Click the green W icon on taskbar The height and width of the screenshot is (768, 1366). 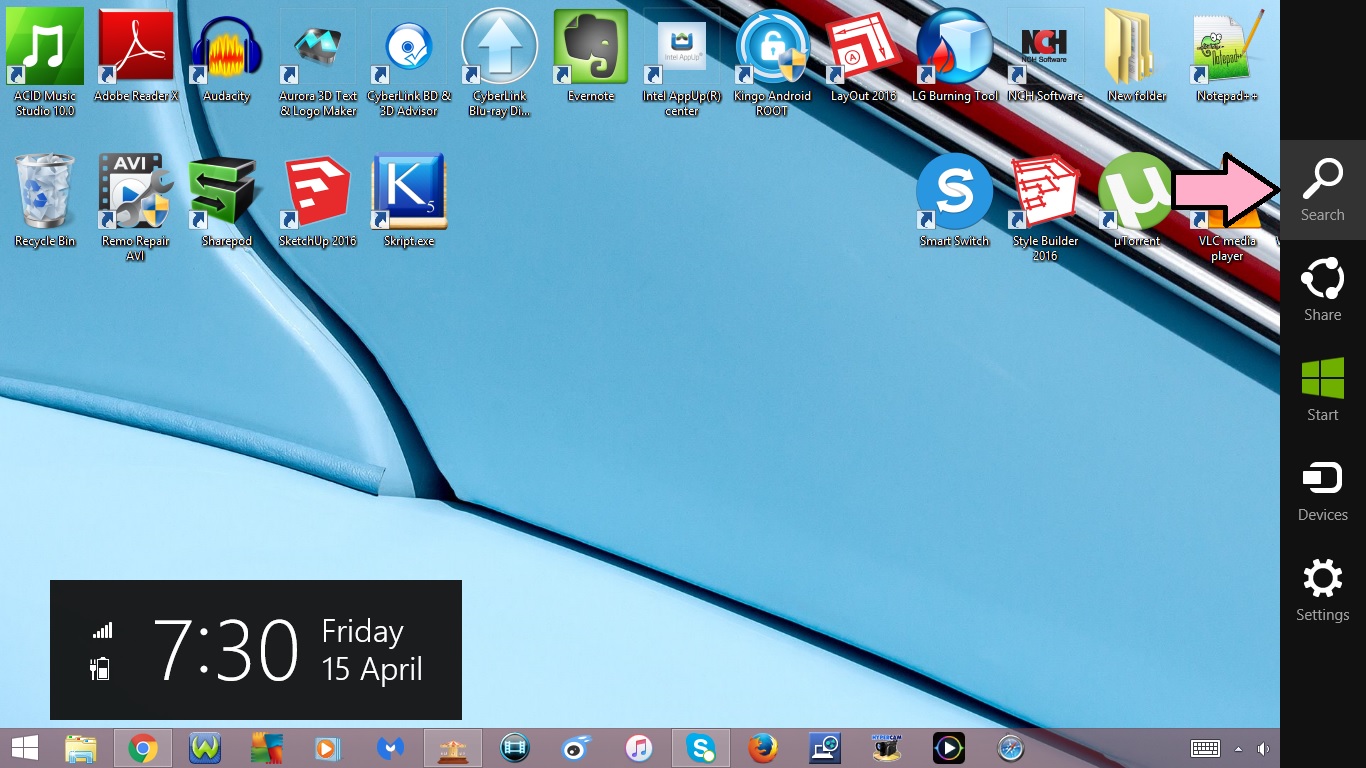click(205, 748)
